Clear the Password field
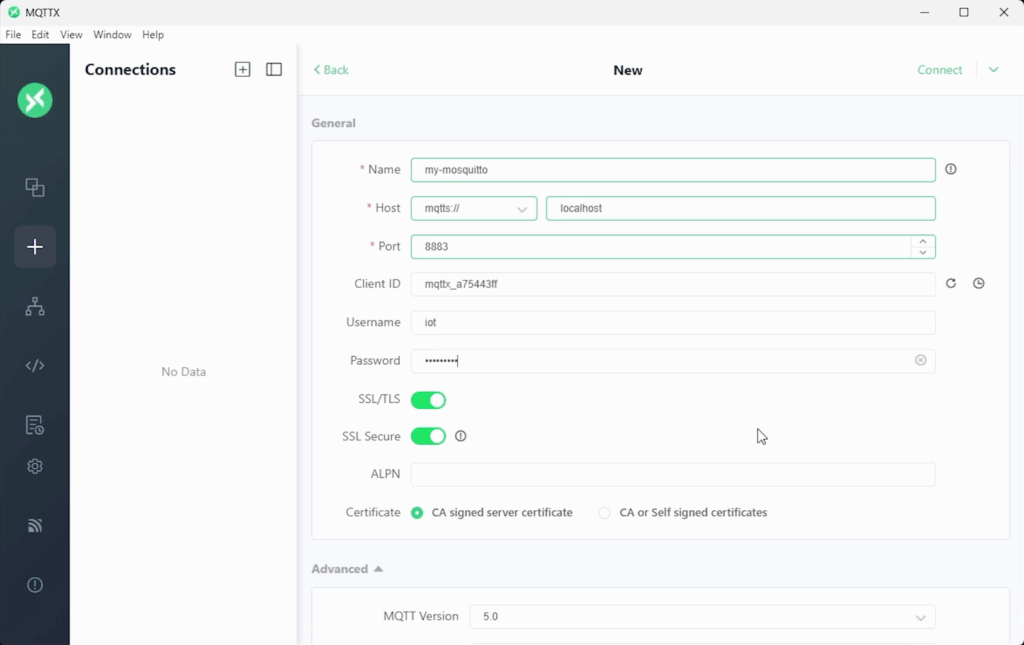The width and height of the screenshot is (1024, 645). coord(920,360)
